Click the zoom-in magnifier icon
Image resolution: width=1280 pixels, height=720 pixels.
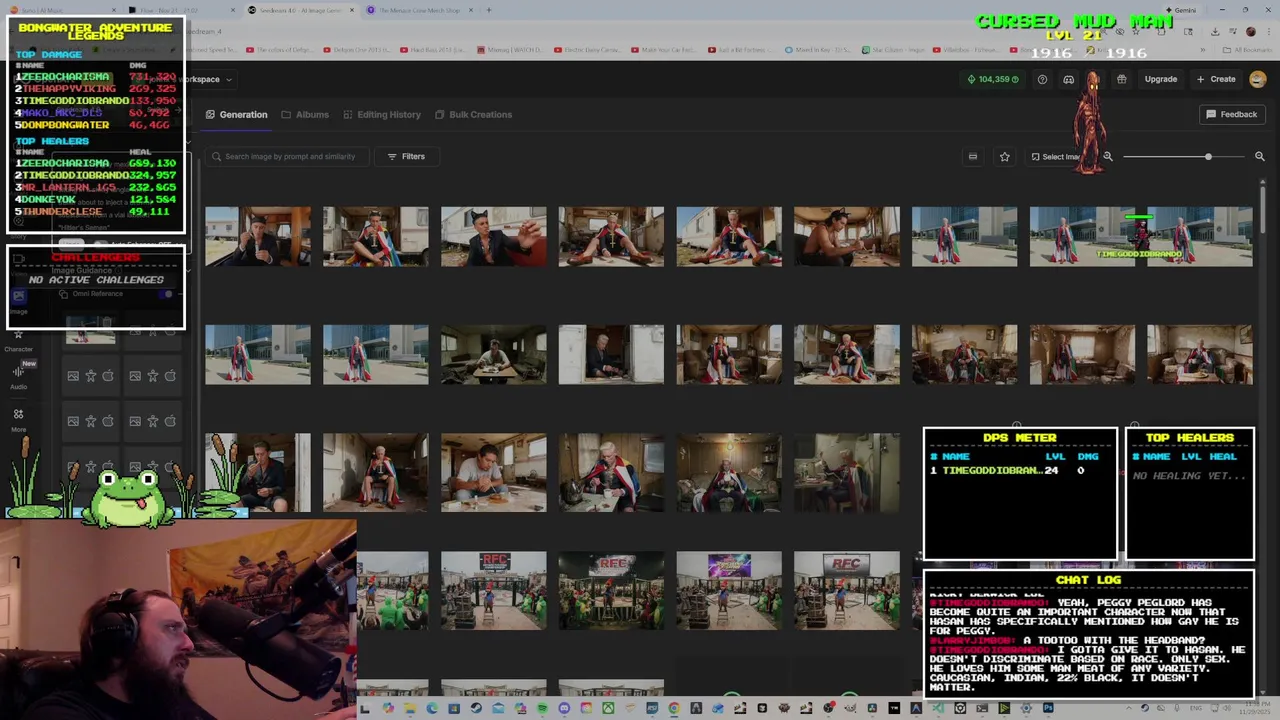[1260, 157]
